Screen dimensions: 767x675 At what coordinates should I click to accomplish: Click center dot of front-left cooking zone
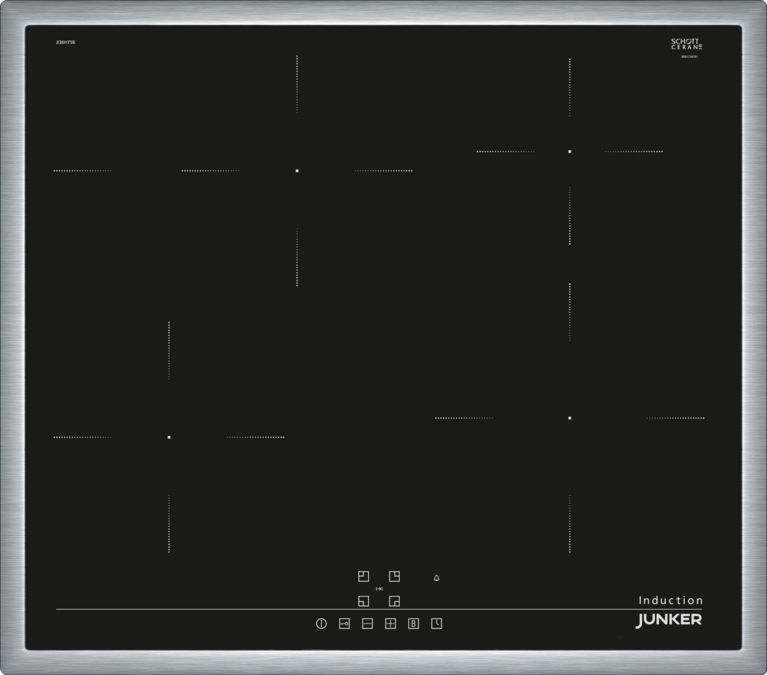169,437
